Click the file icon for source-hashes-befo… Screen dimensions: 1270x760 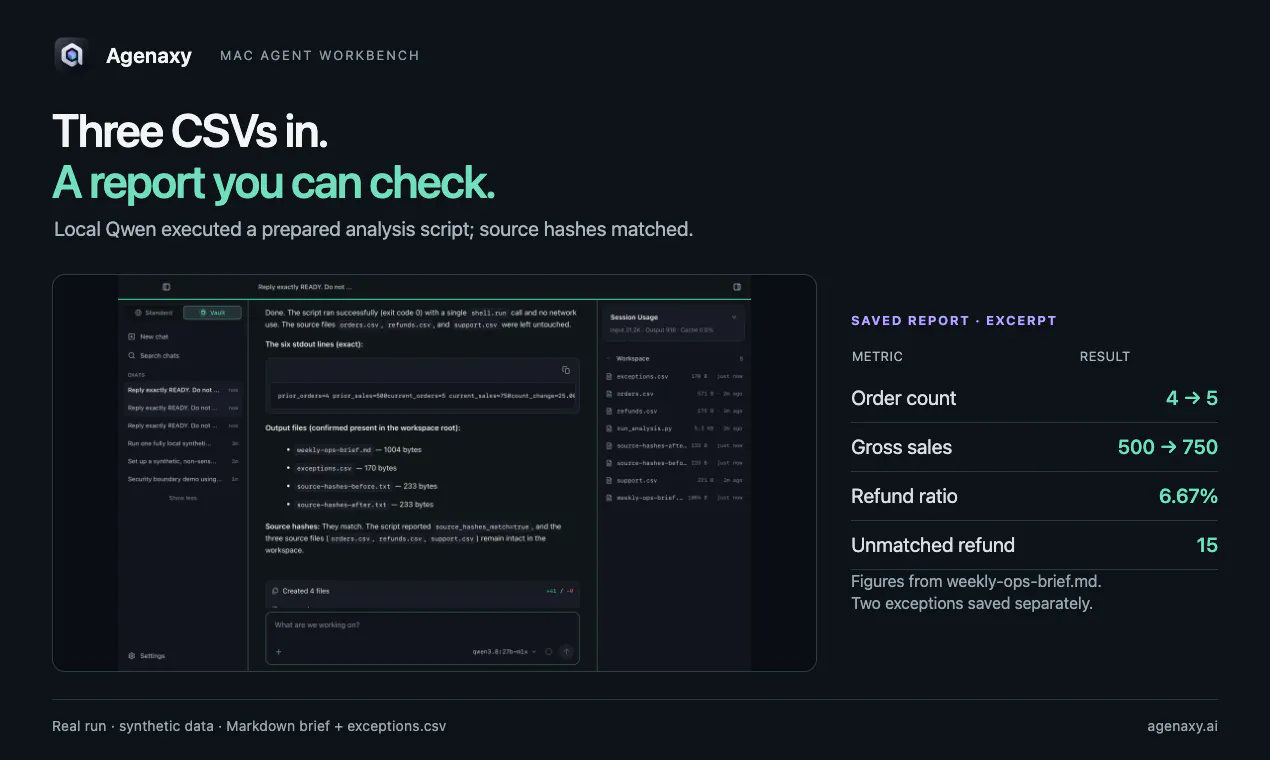(x=609, y=463)
